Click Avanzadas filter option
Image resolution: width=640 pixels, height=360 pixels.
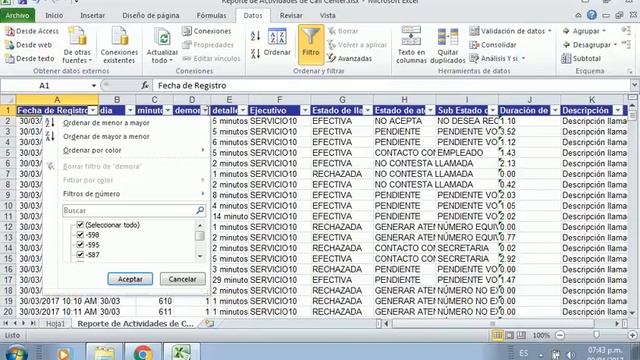[x=350, y=58]
